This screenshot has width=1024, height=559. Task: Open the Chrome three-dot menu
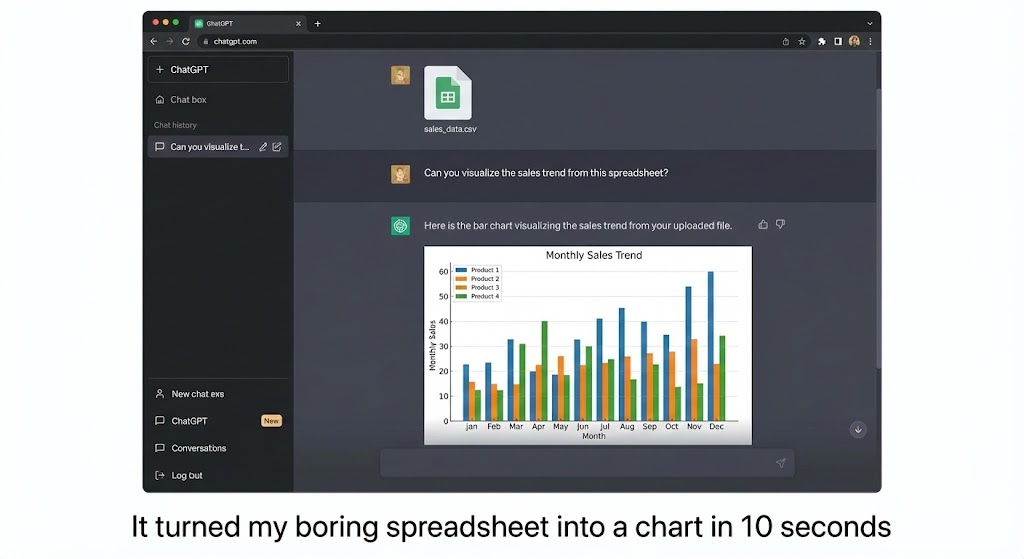(x=870, y=41)
